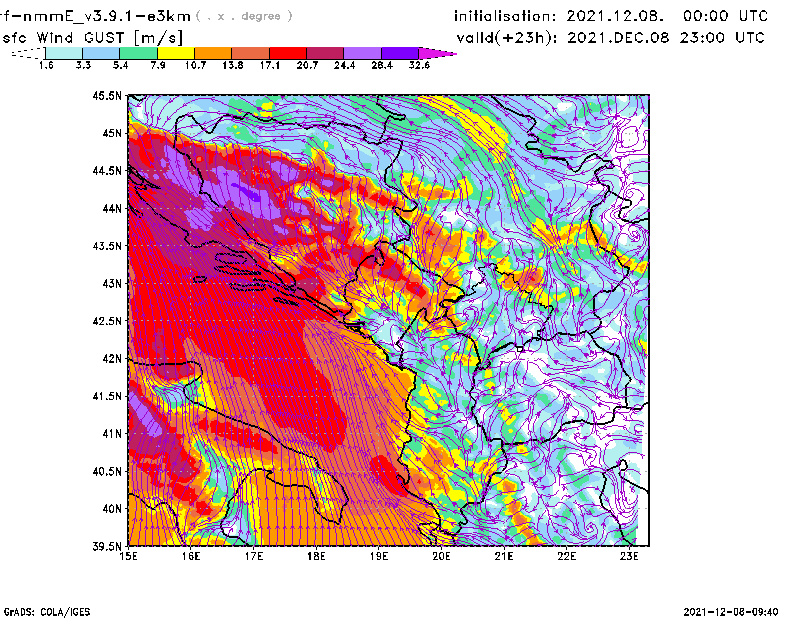800x618 pixels.
Task: Click the initialisation line "2021.12.08. 00:00 UTC"
Action: click(x=667, y=16)
